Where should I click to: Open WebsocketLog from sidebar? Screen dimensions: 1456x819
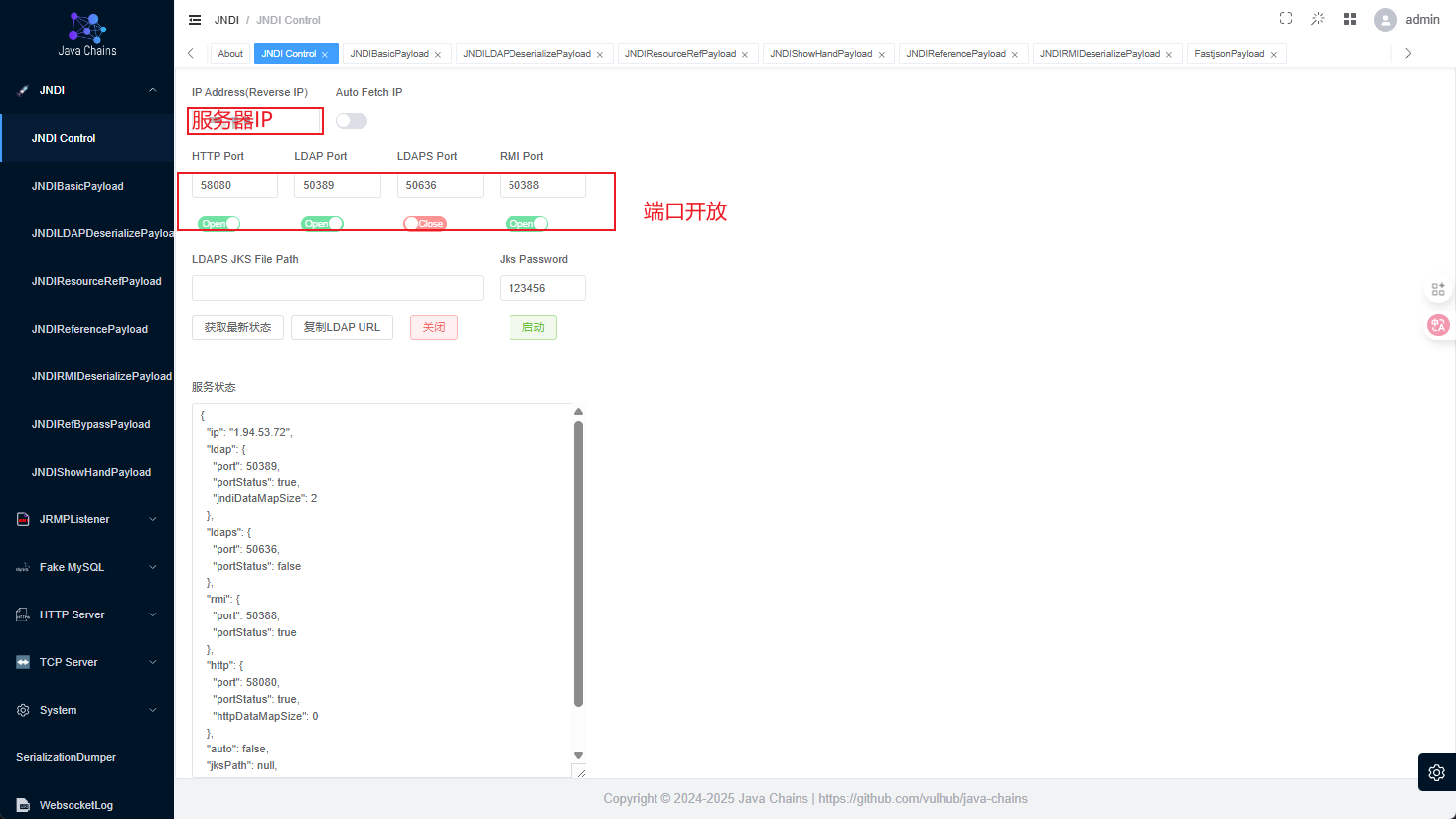pyautogui.click(x=76, y=804)
